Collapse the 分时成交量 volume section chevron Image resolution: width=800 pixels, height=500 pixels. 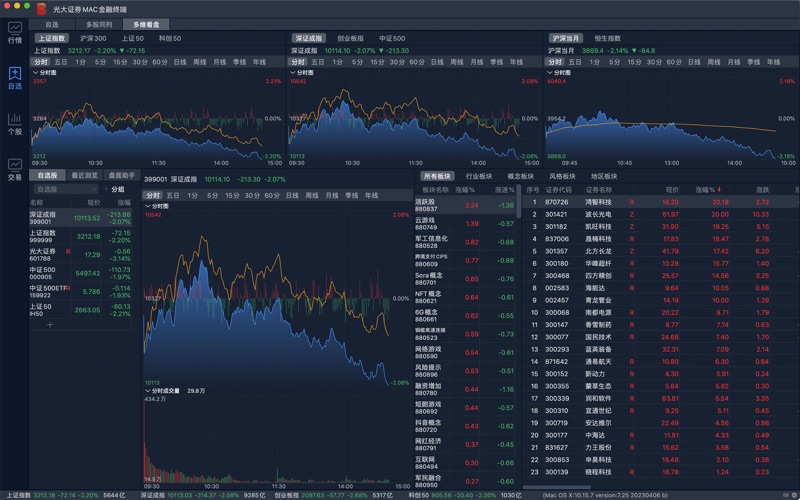pos(148,391)
